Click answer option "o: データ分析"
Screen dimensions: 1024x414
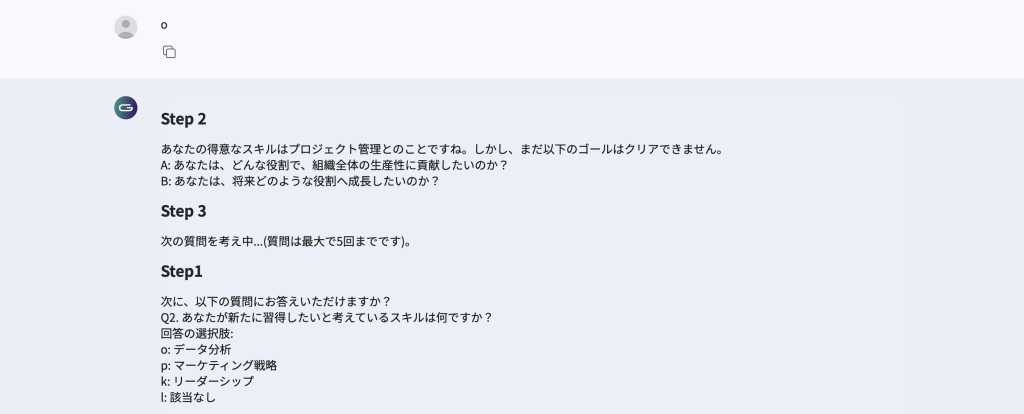pyautogui.click(x=195, y=349)
